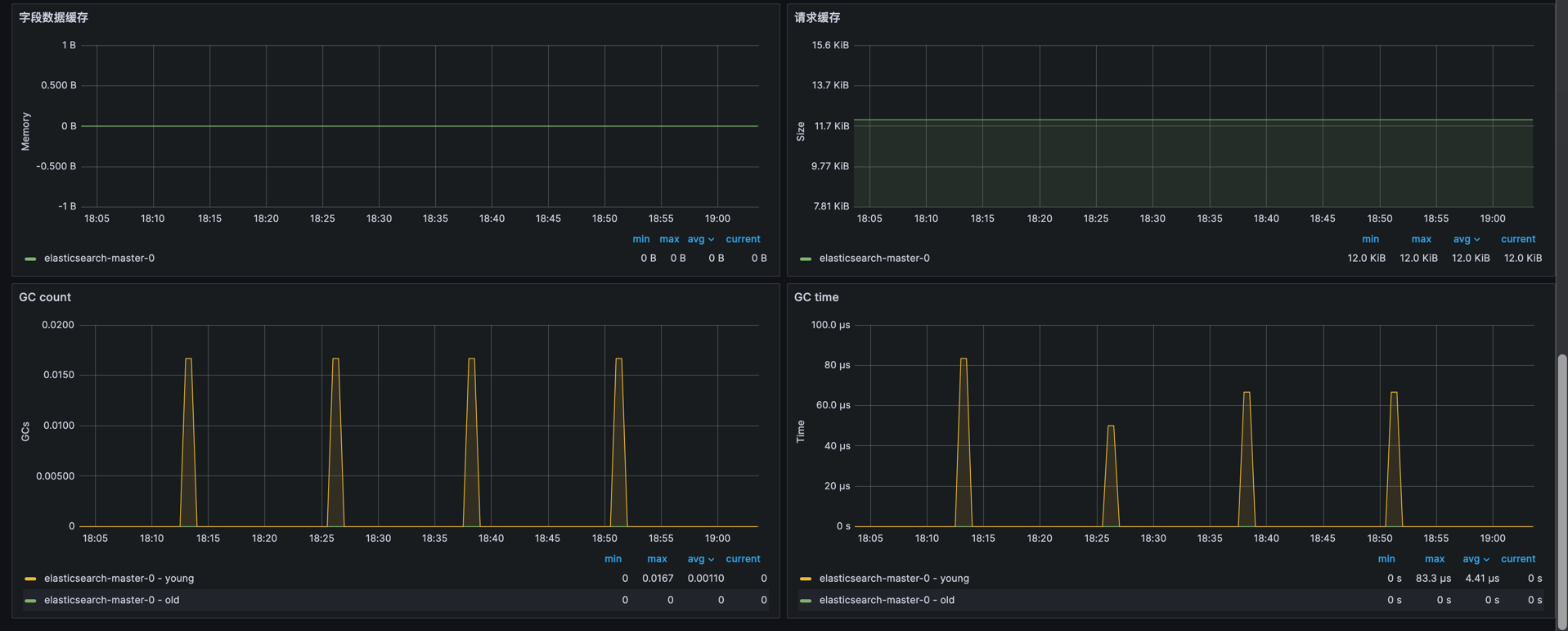Click yellow swatch of GC count young series
The image size is (1568, 631).
pos(30,579)
